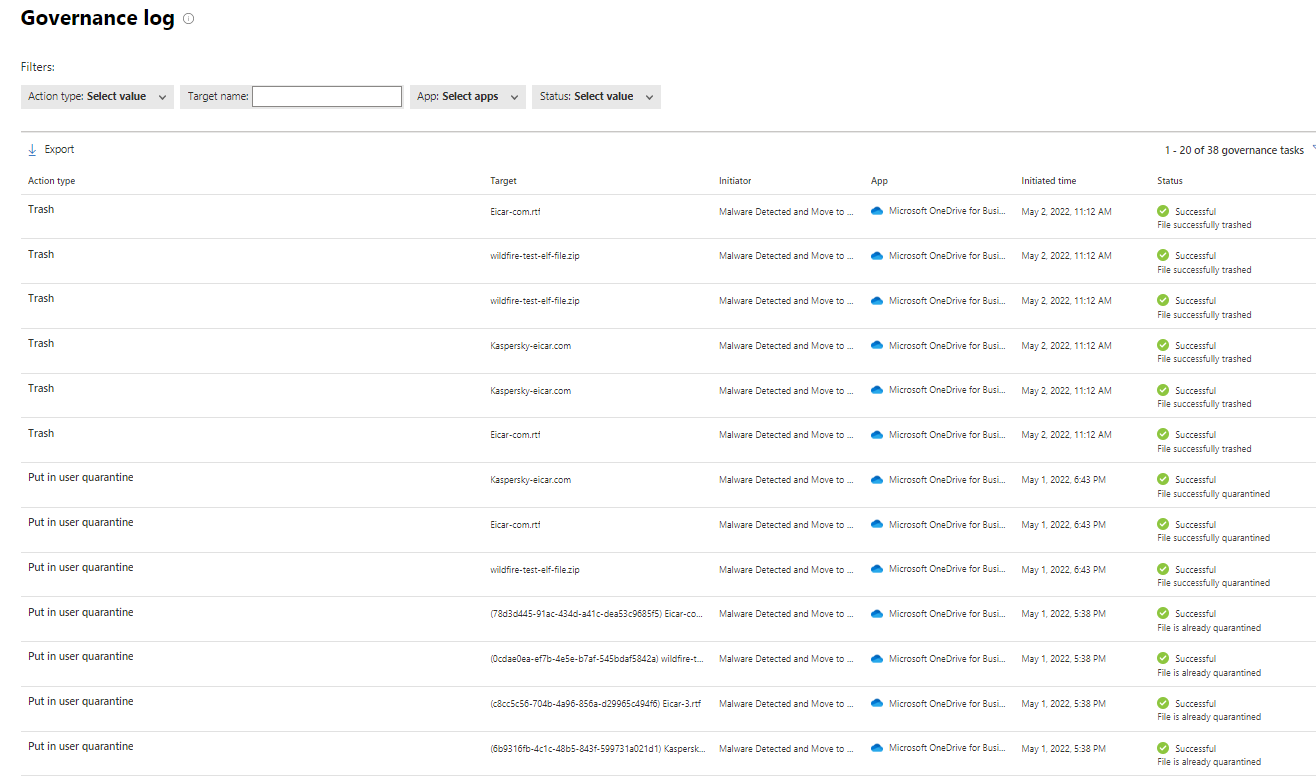Click the '1 - 20 of 38 governance tasks' counter

(1233, 150)
